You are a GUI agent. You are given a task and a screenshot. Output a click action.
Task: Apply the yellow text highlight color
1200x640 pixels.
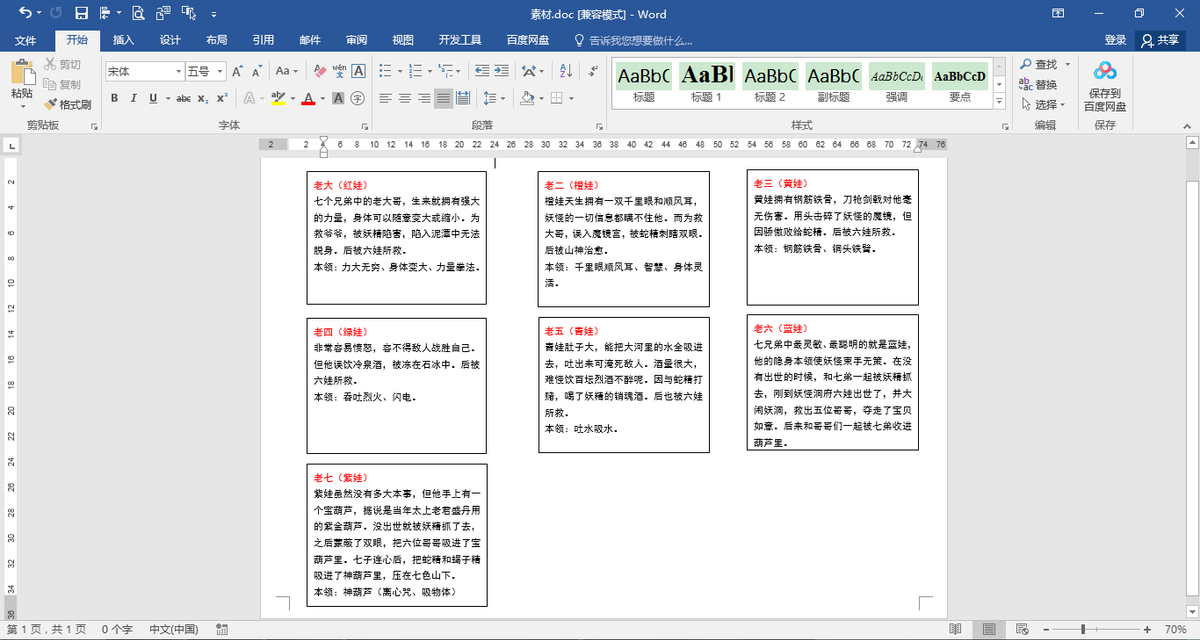(x=278, y=98)
